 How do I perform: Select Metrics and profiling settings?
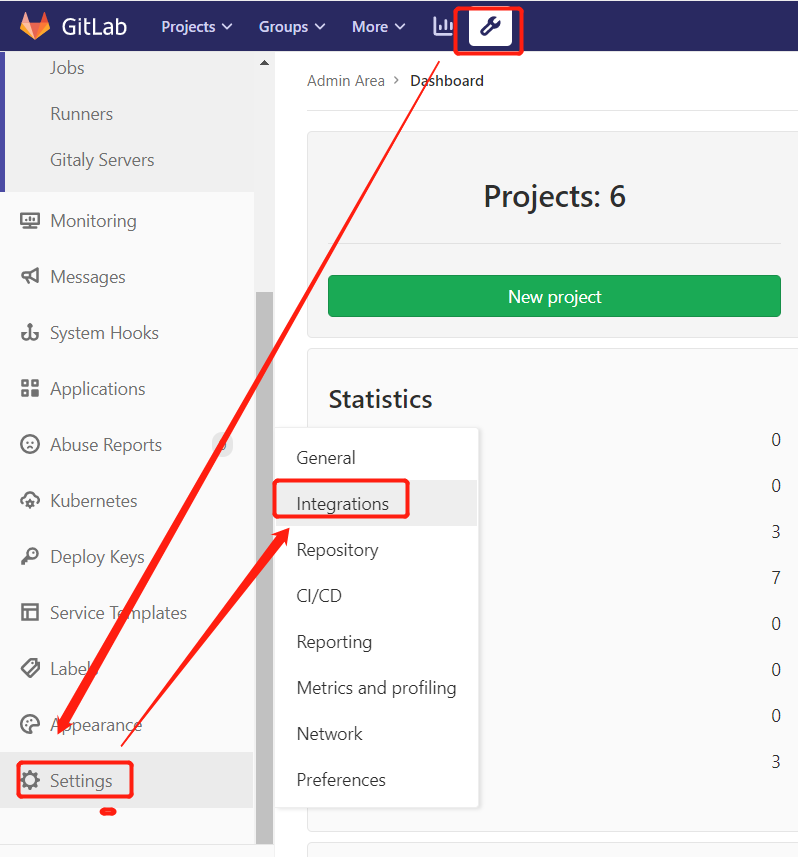[376, 688]
